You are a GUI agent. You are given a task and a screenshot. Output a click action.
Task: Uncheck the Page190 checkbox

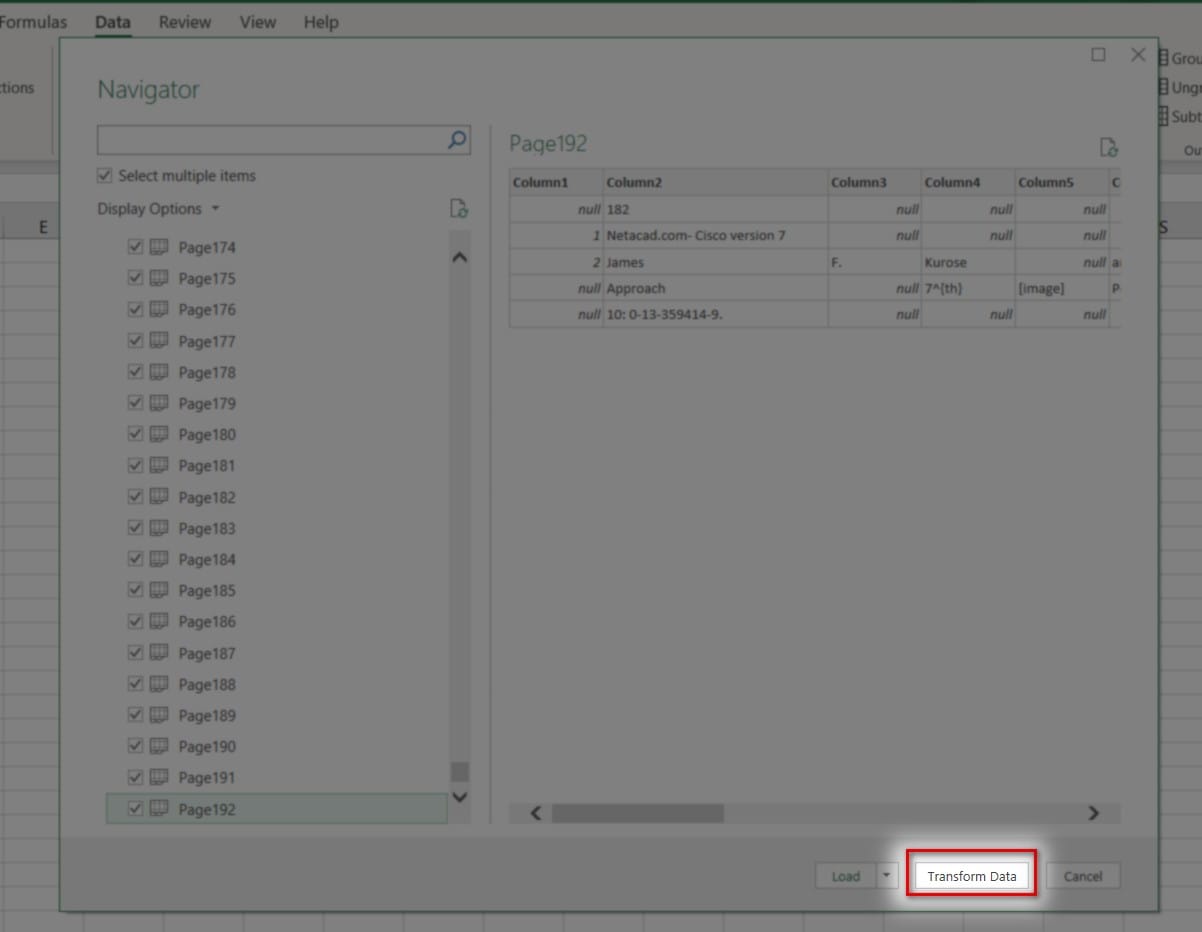(136, 746)
